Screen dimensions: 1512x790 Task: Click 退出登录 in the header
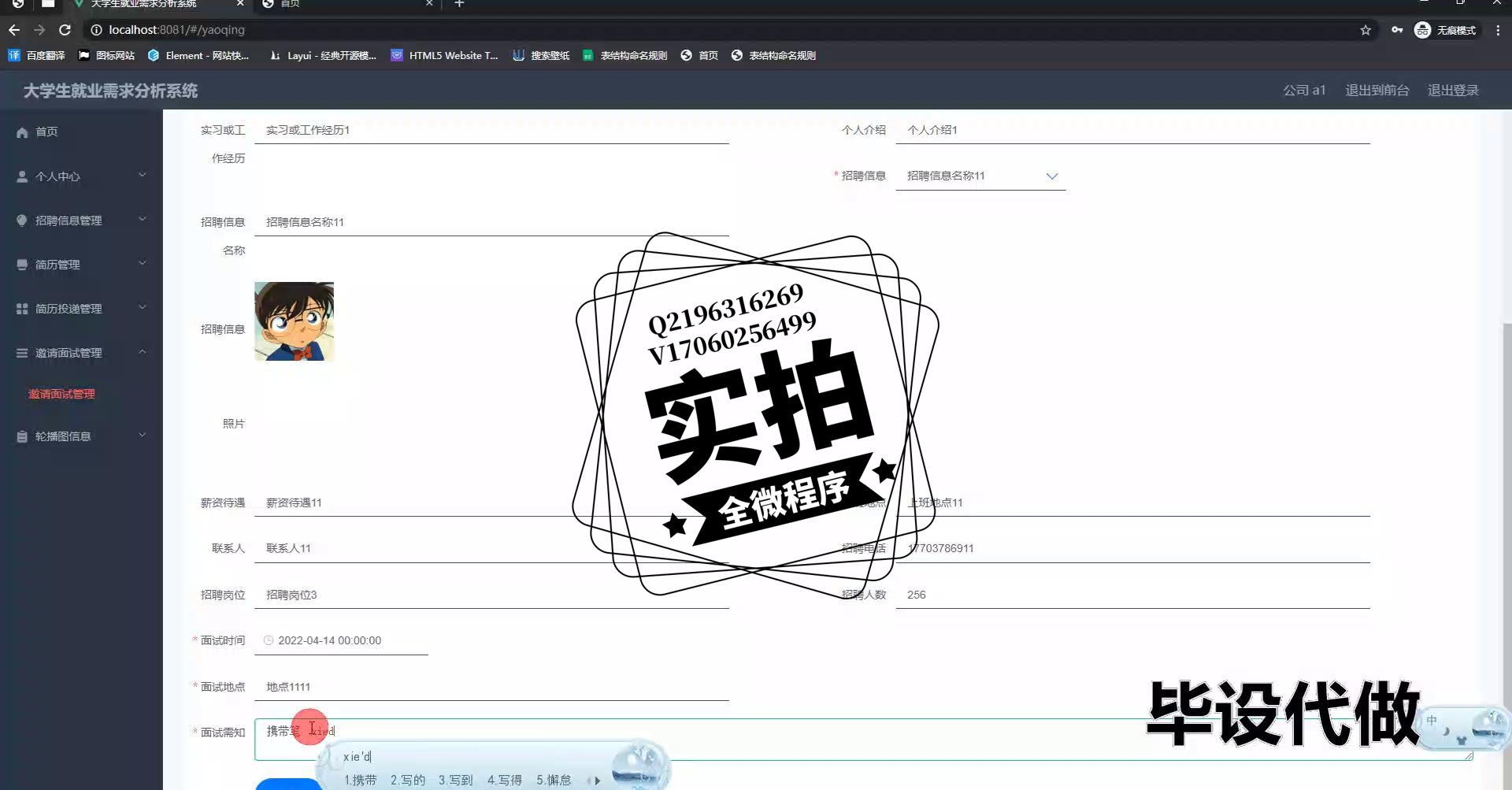[1453, 91]
